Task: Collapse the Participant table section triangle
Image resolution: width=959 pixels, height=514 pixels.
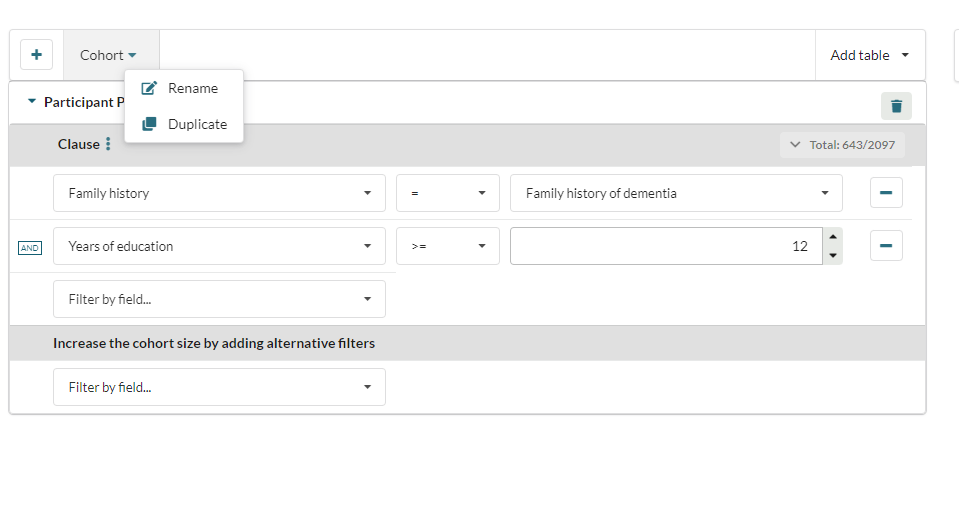Action: tap(31, 102)
